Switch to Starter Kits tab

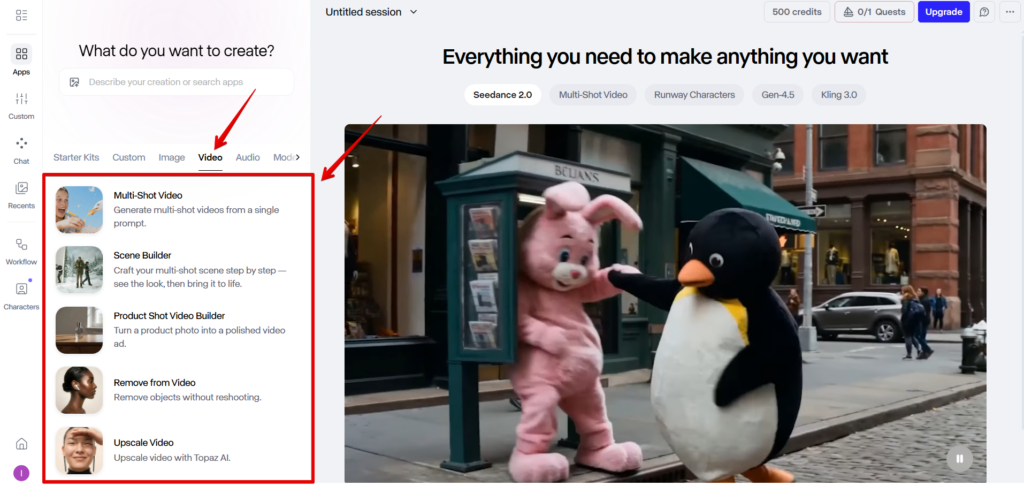(x=76, y=157)
